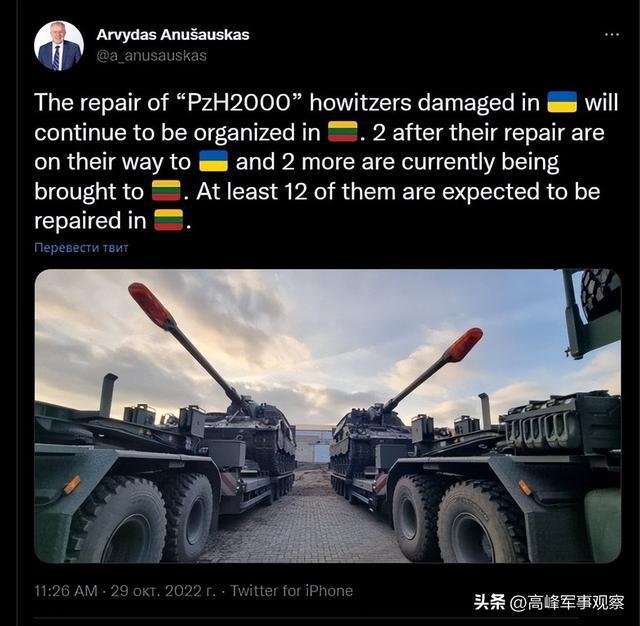The height and width of the screenshot is (626, 640).
Task: Click Lithuanian flag emoji after "brought to"
Action: [166, 191]
